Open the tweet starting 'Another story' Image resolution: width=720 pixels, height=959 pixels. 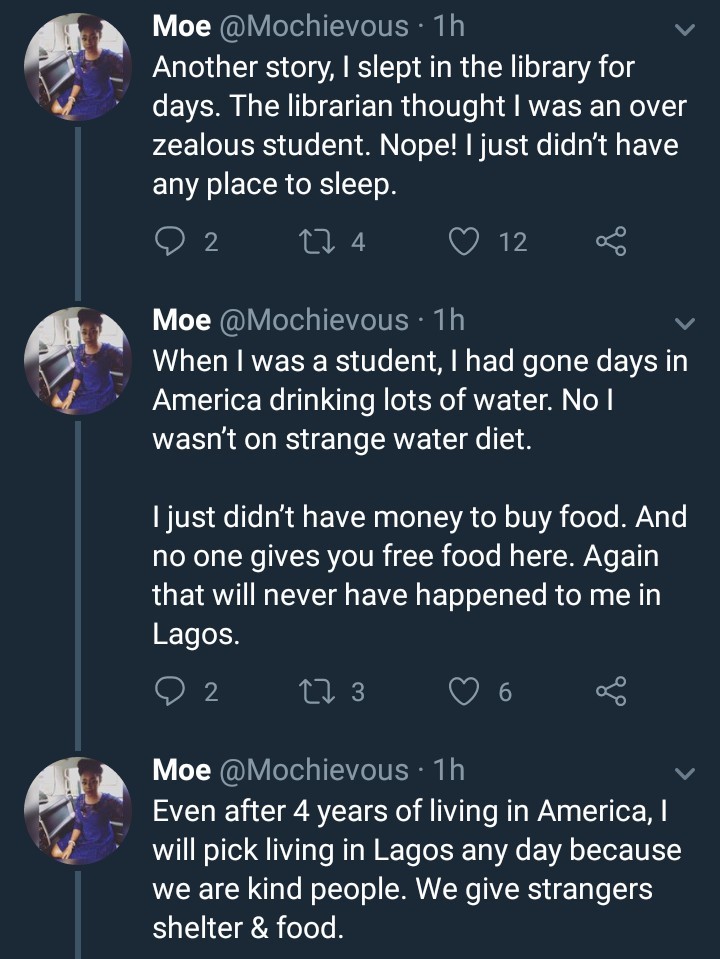(x=414, y=126)
